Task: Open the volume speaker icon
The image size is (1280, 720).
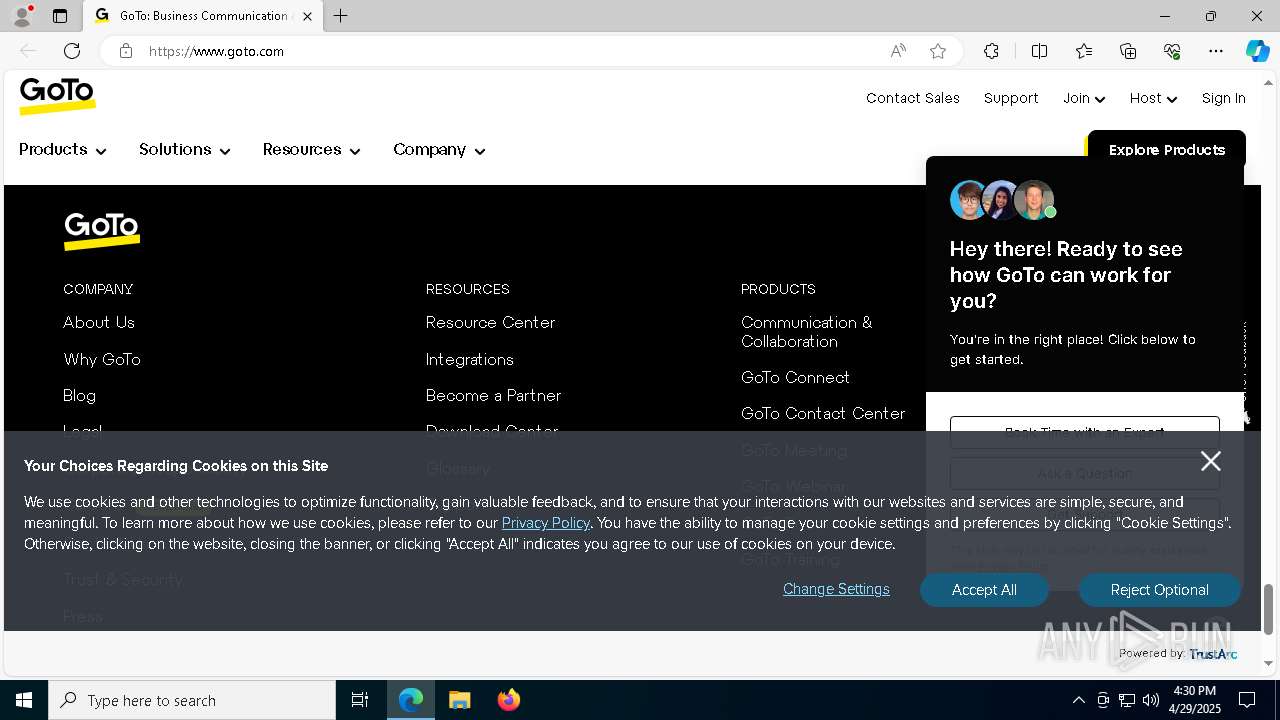Action: (x=1151, y=700)
